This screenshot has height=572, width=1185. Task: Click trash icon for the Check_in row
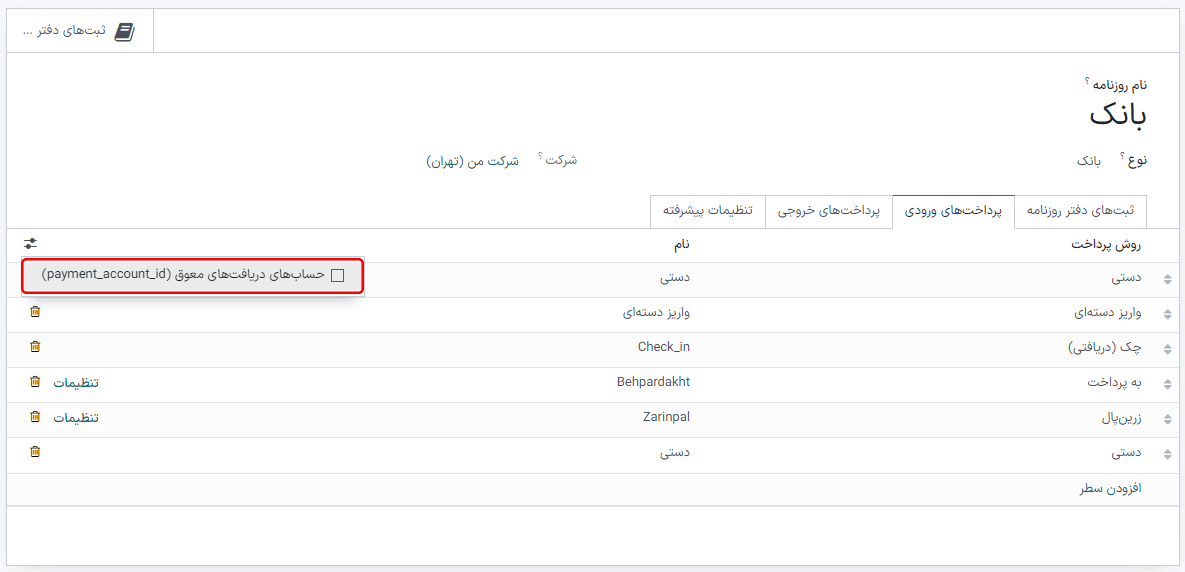coord(35,347)
